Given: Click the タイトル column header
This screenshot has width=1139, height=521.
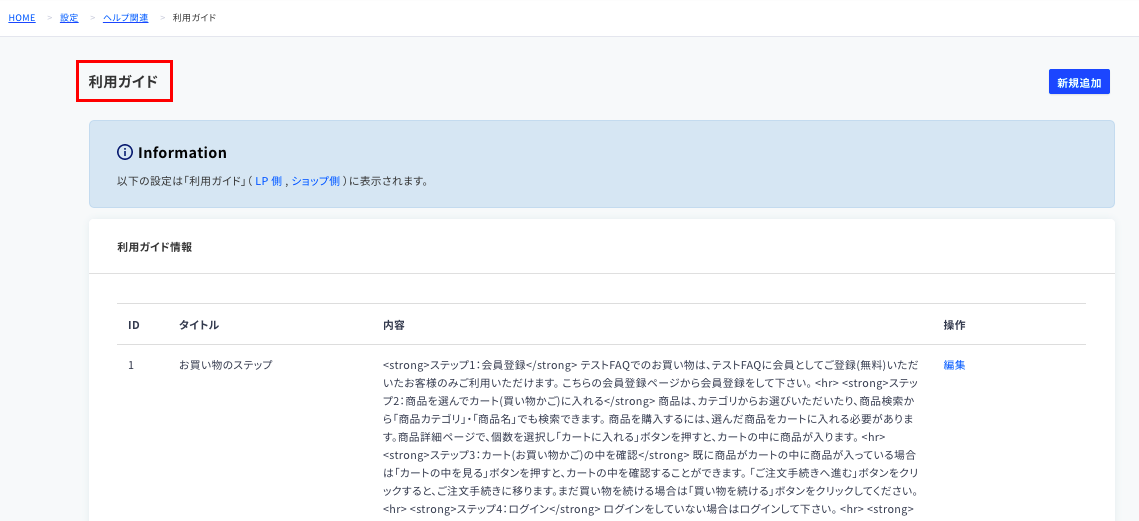Looking at the screenshot, I should click(199, 326).
